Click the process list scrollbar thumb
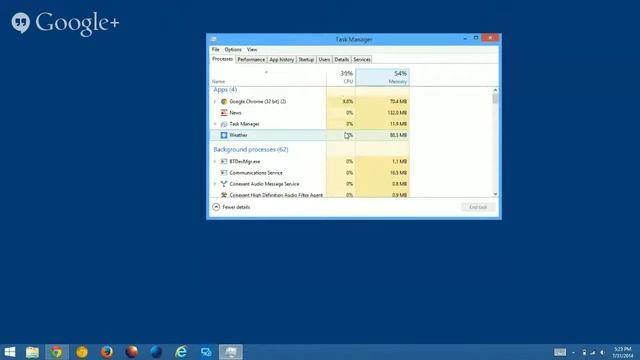640x360 pixels. (495, 99)
